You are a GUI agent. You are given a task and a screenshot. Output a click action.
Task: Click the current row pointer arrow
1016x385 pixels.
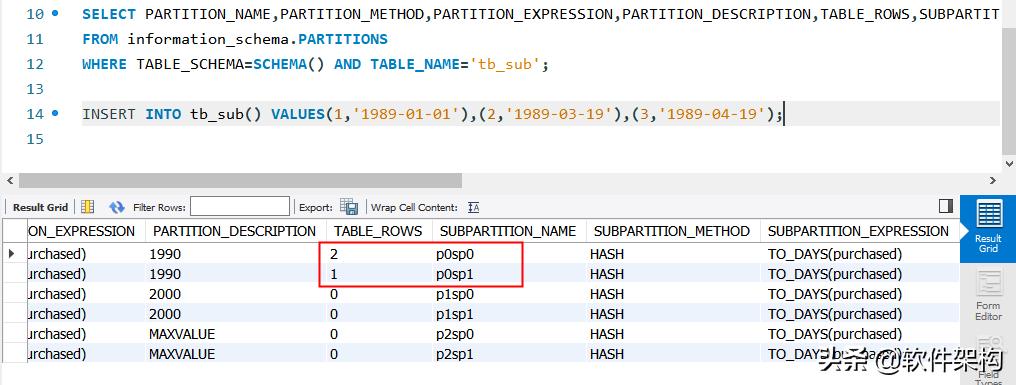tap(12, 253)
